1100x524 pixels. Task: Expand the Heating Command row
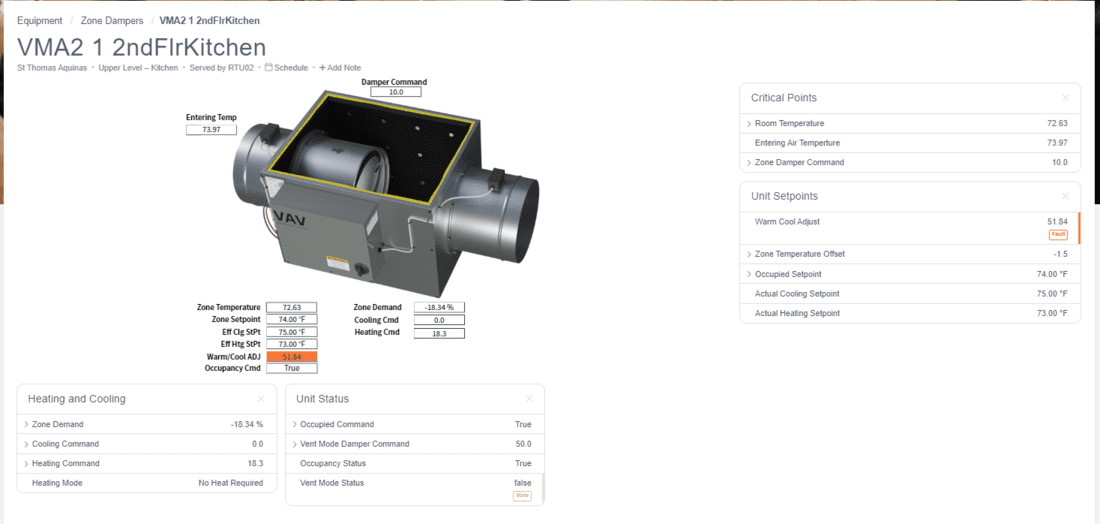[x=26, y=464]
